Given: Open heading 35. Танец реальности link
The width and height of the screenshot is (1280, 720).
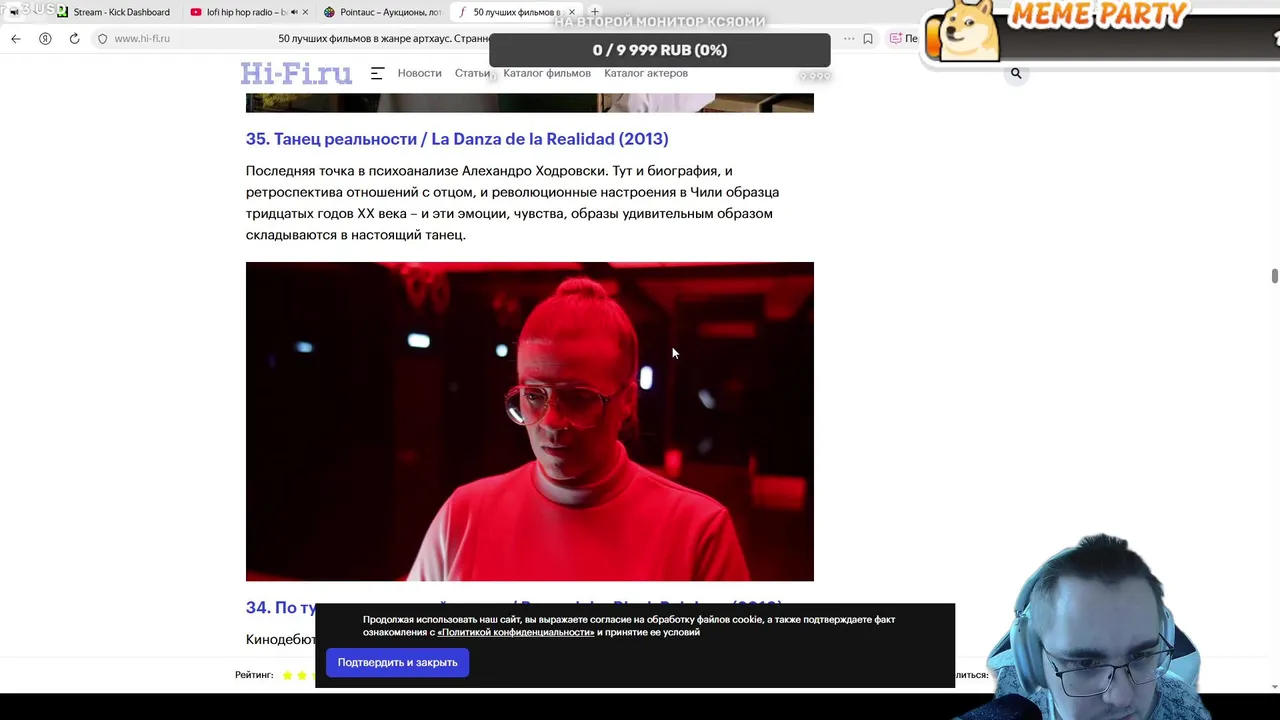Looking at the screenshot, I should 457,139.
